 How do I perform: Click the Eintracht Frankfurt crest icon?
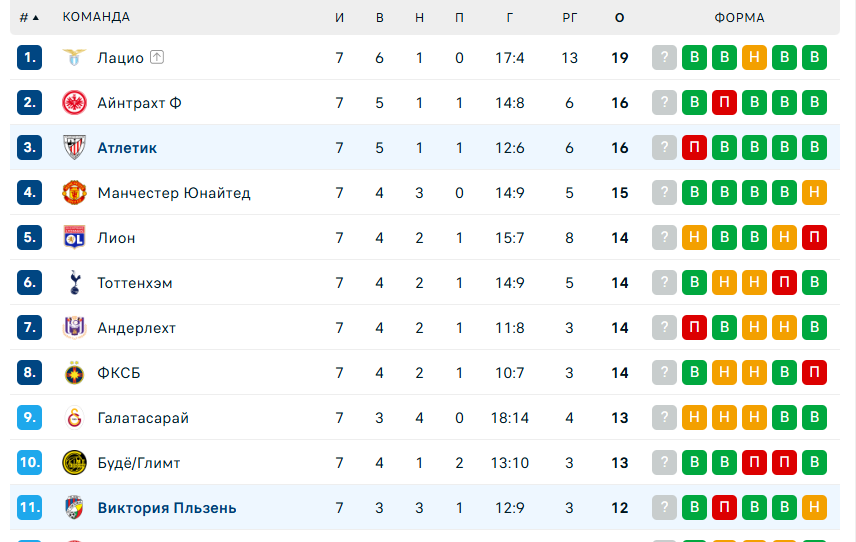pos(74,103)
